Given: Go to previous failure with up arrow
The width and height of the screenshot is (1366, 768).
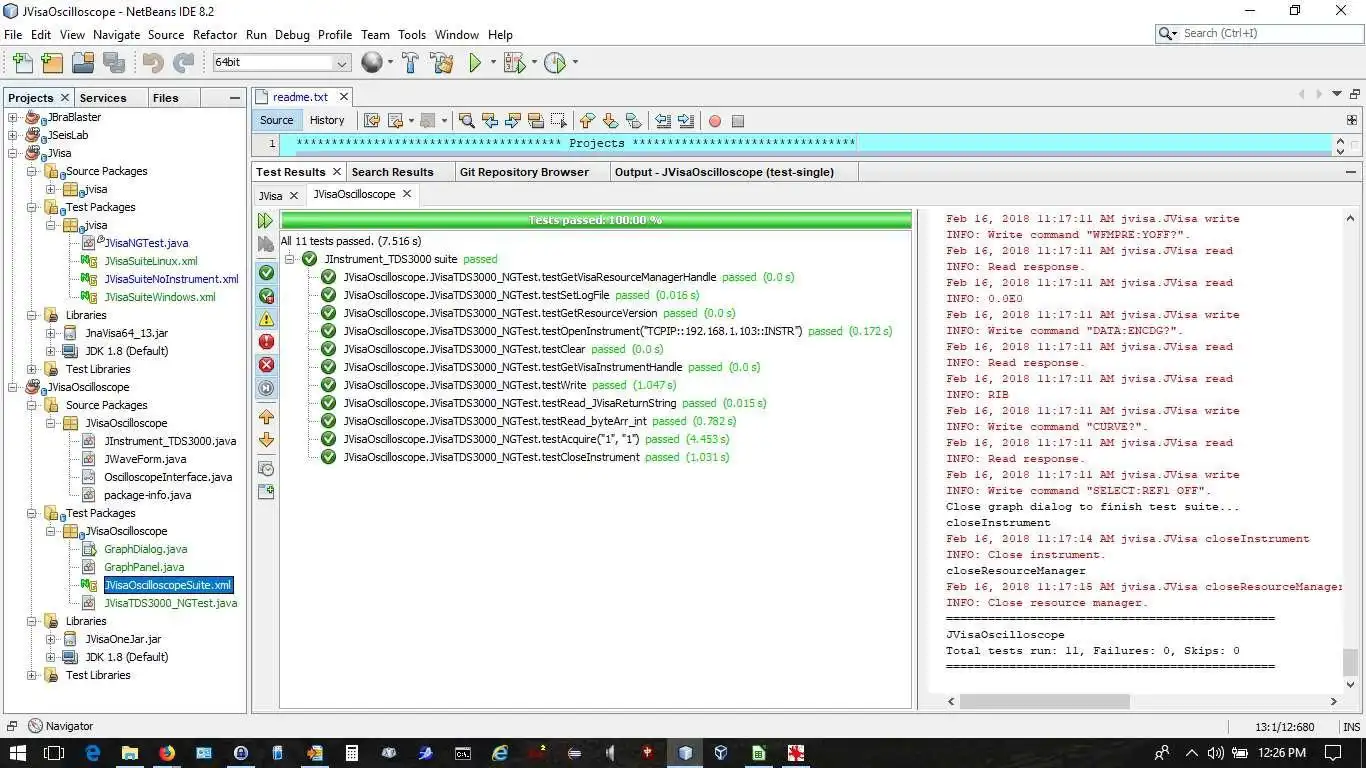Looking at the screenshot, I should (266, 416).
